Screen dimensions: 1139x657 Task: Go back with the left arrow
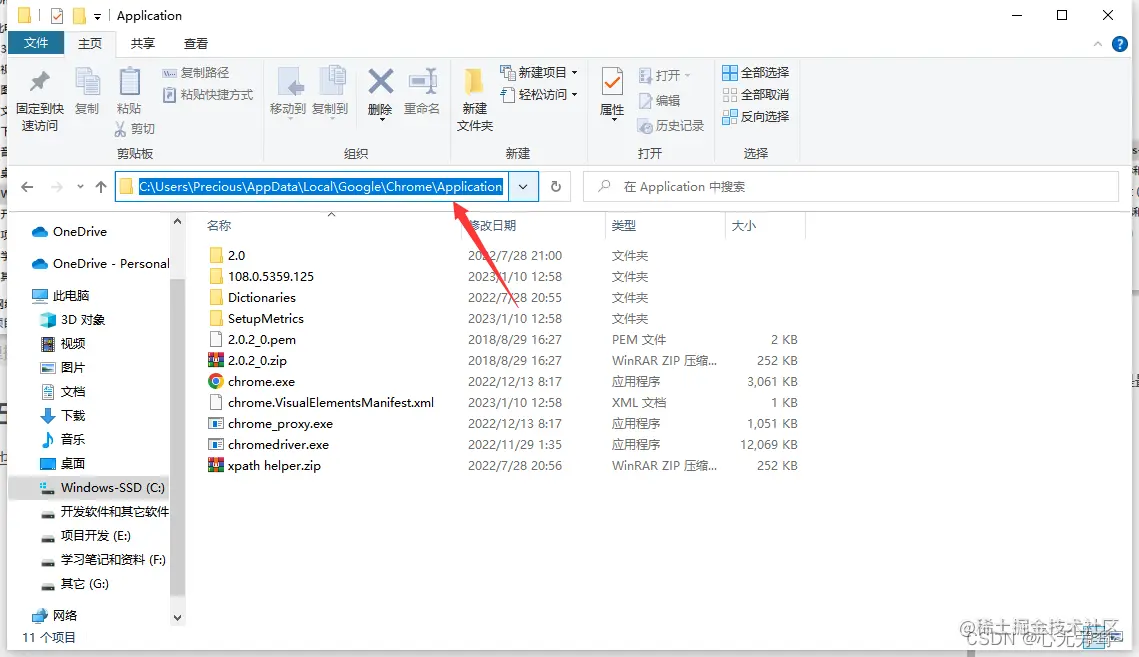(x=28, y=187)
